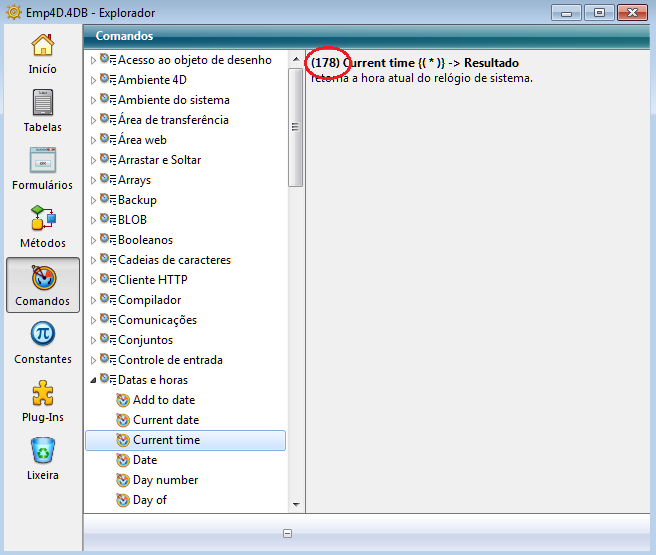Click the icon beside Current time
This screenshot has width=656, height=555.
pos(123,440)
